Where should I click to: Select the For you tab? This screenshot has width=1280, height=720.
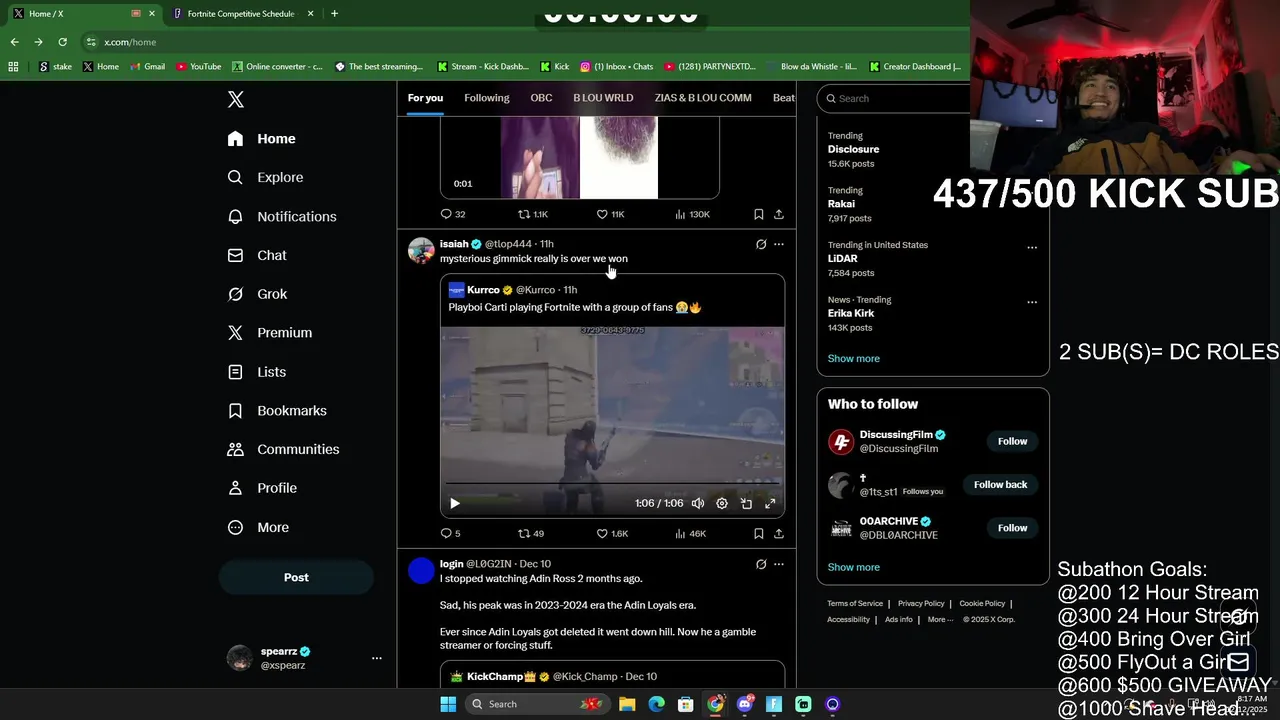pos(425,98)
